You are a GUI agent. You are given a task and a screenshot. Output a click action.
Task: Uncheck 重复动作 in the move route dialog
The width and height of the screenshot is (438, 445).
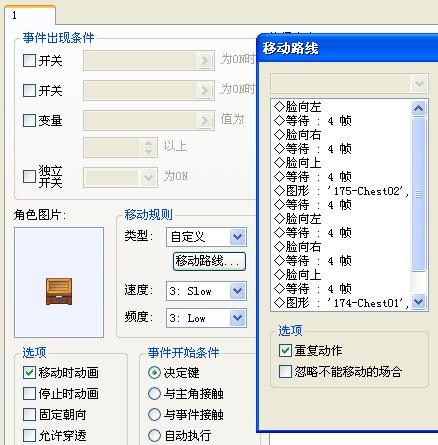pyautogui.click(x=285, y=350)
